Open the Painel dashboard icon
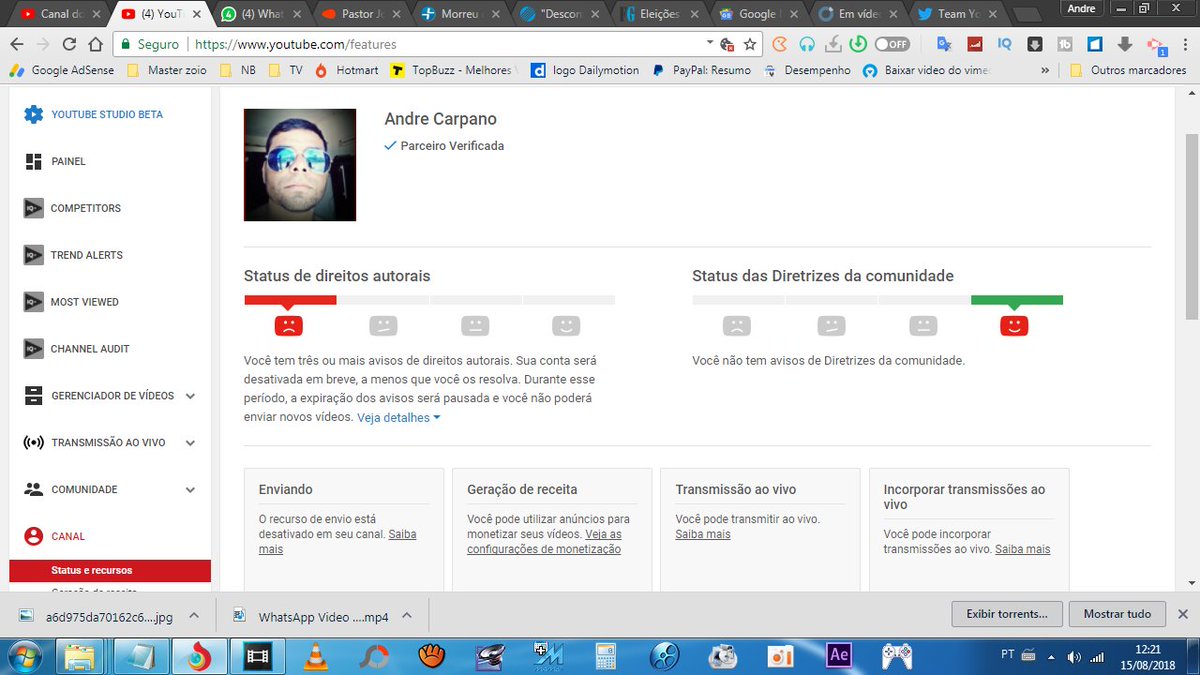This screenshot has width=1200, height=675. coord(33,161)
